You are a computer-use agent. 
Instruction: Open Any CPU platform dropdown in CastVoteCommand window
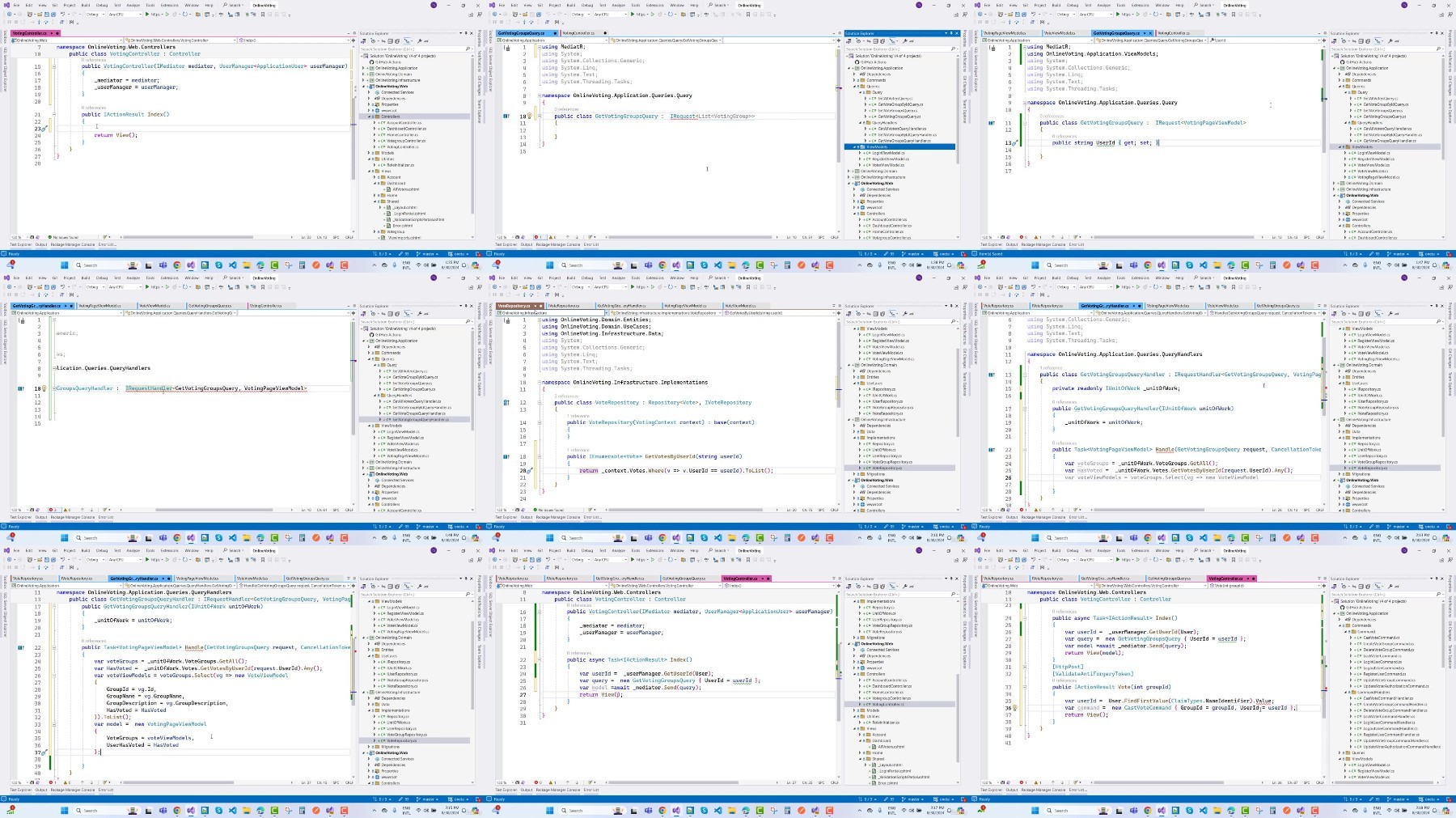coord(1095,559)
